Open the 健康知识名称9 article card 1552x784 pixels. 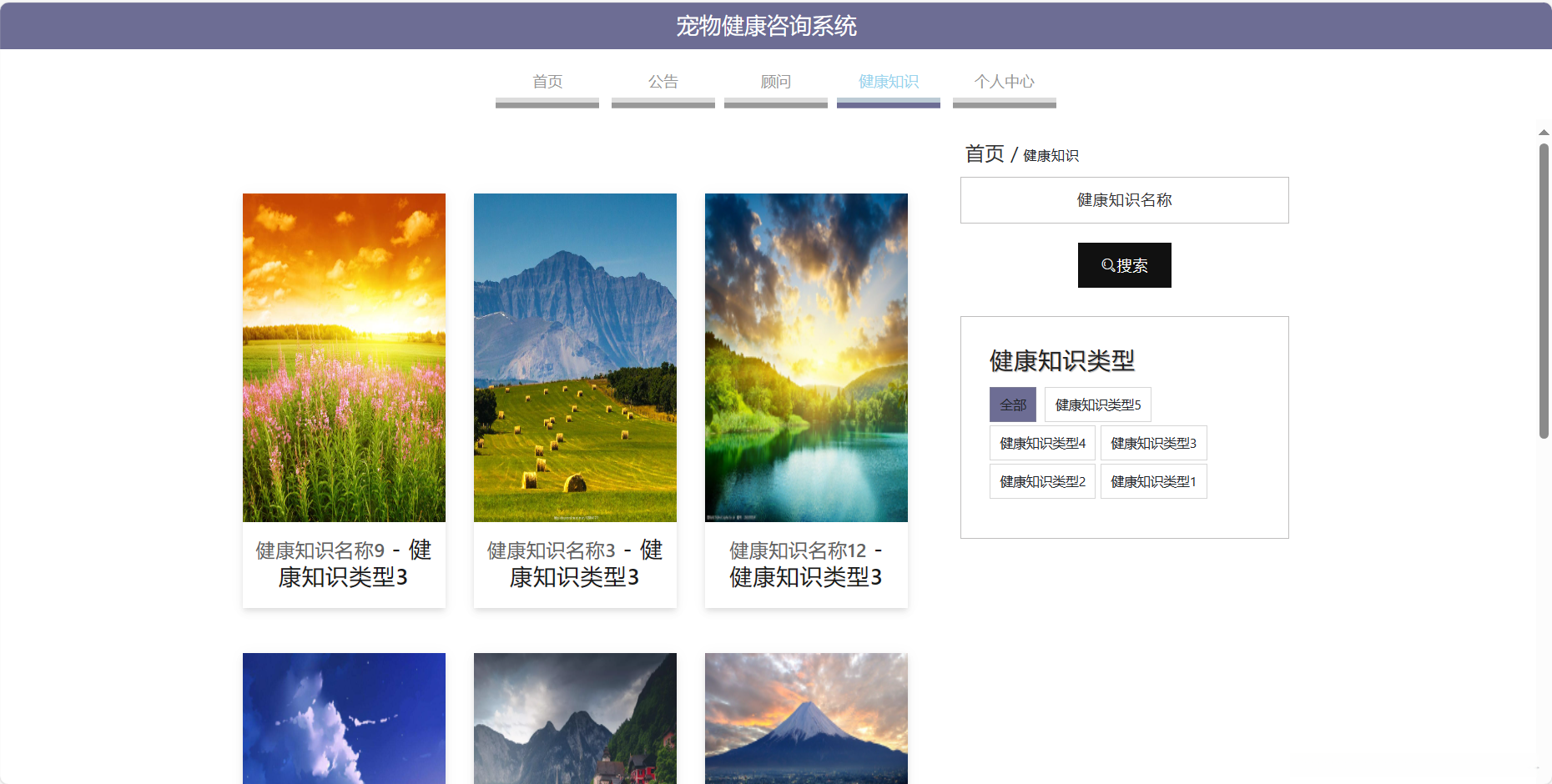coord(344,400)
